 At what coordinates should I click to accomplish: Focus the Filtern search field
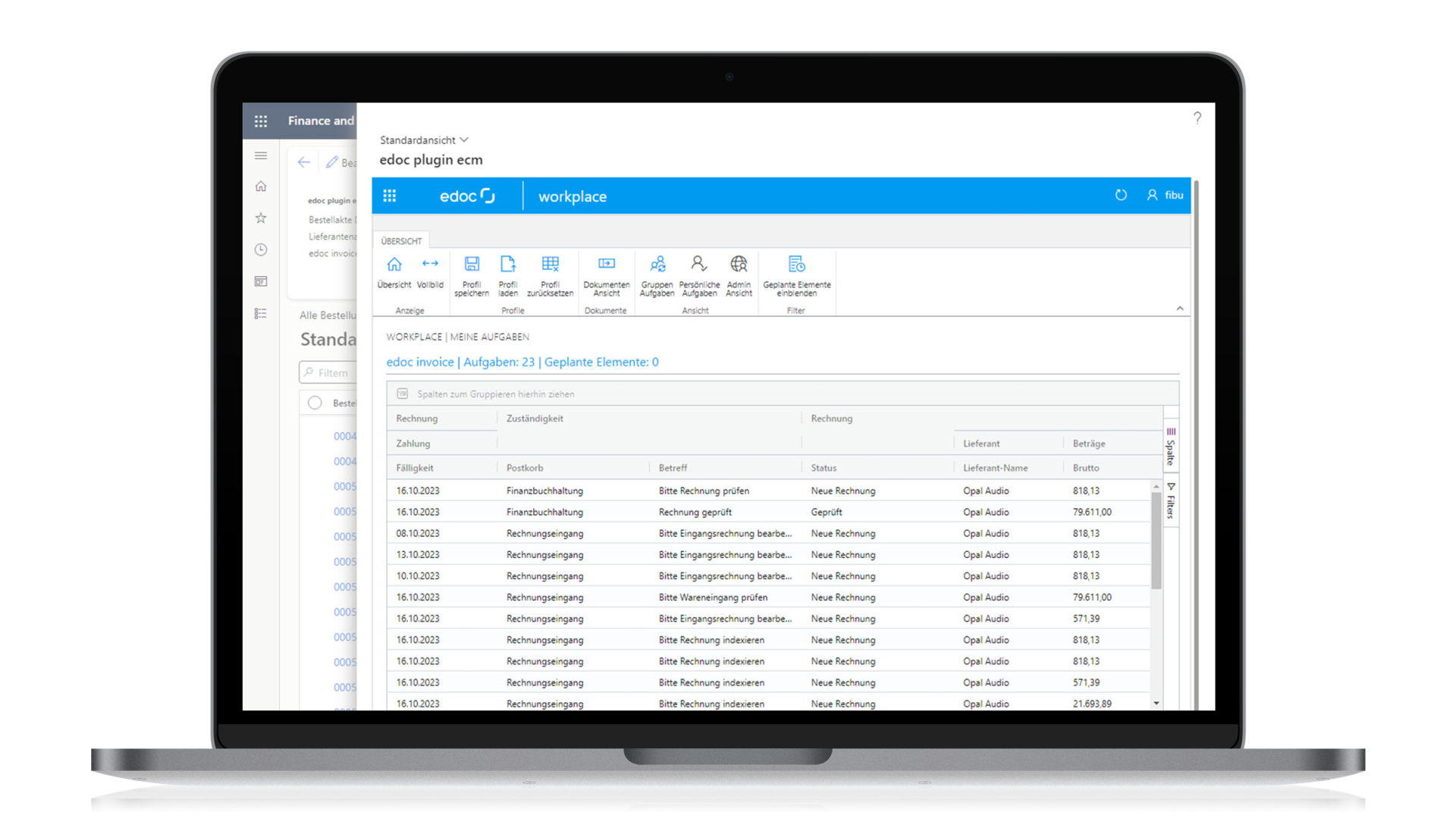[x=328, y=373]
